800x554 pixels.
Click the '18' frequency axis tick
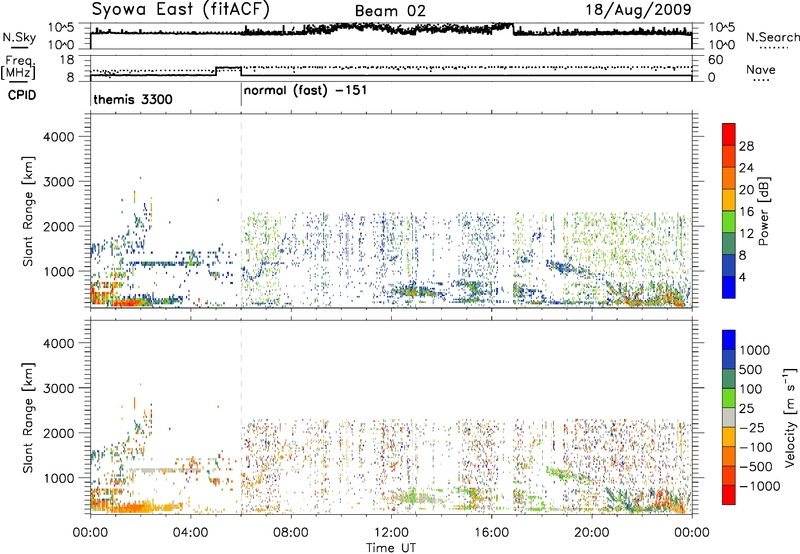click(x=67, y=60)
